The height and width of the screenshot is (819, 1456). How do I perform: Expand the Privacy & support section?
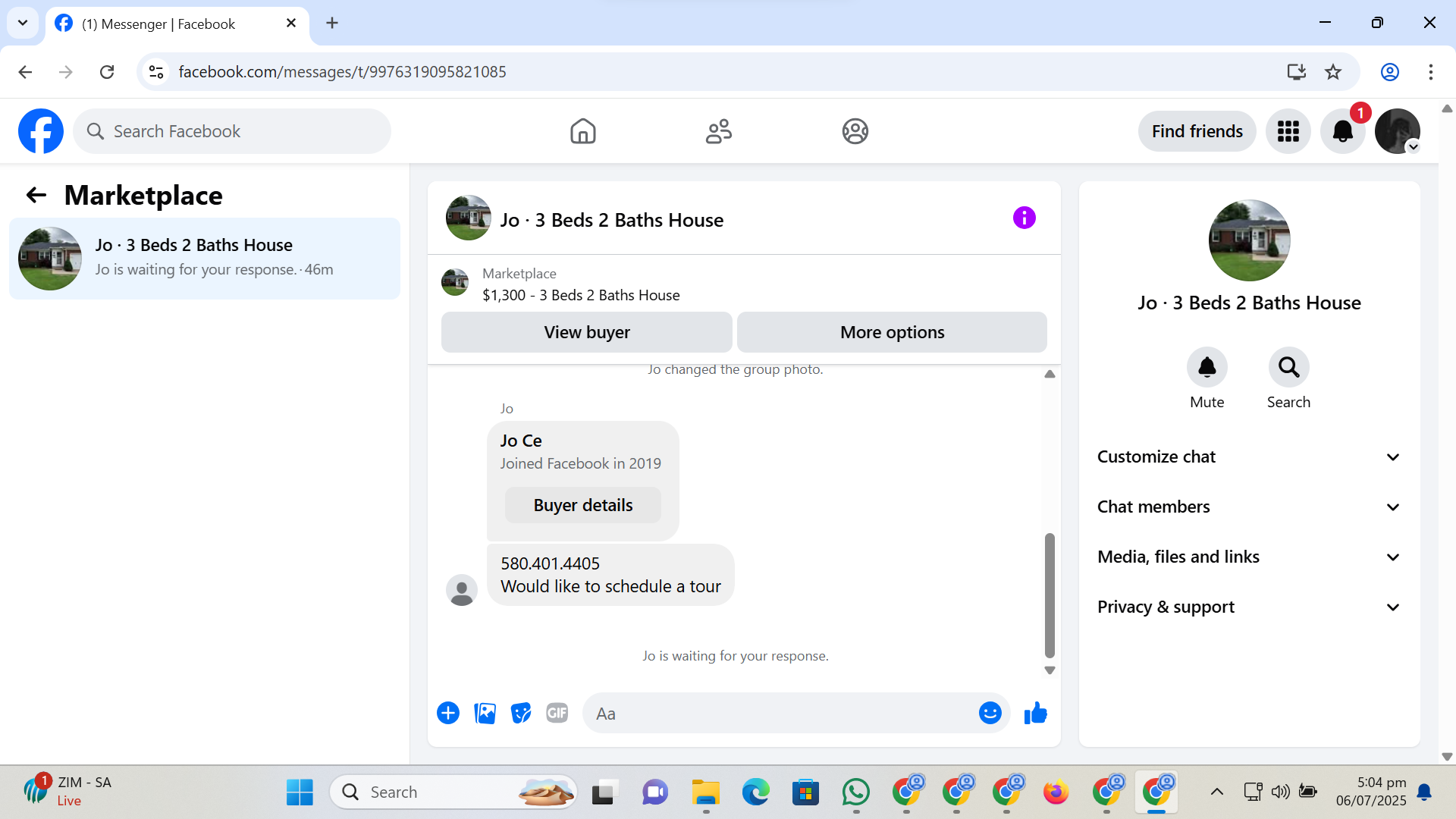click(x=1249, y=607)
